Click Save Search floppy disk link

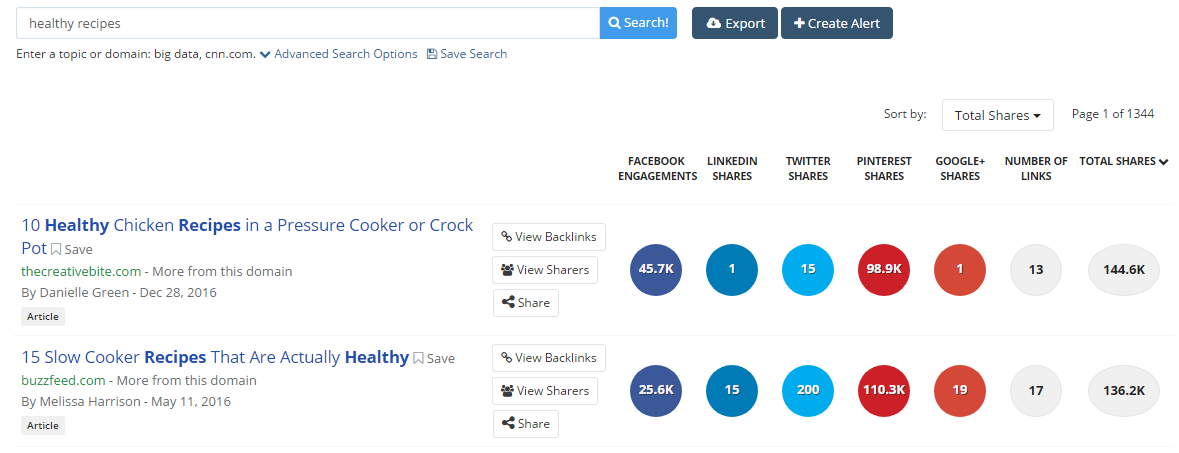coord(467,54)
